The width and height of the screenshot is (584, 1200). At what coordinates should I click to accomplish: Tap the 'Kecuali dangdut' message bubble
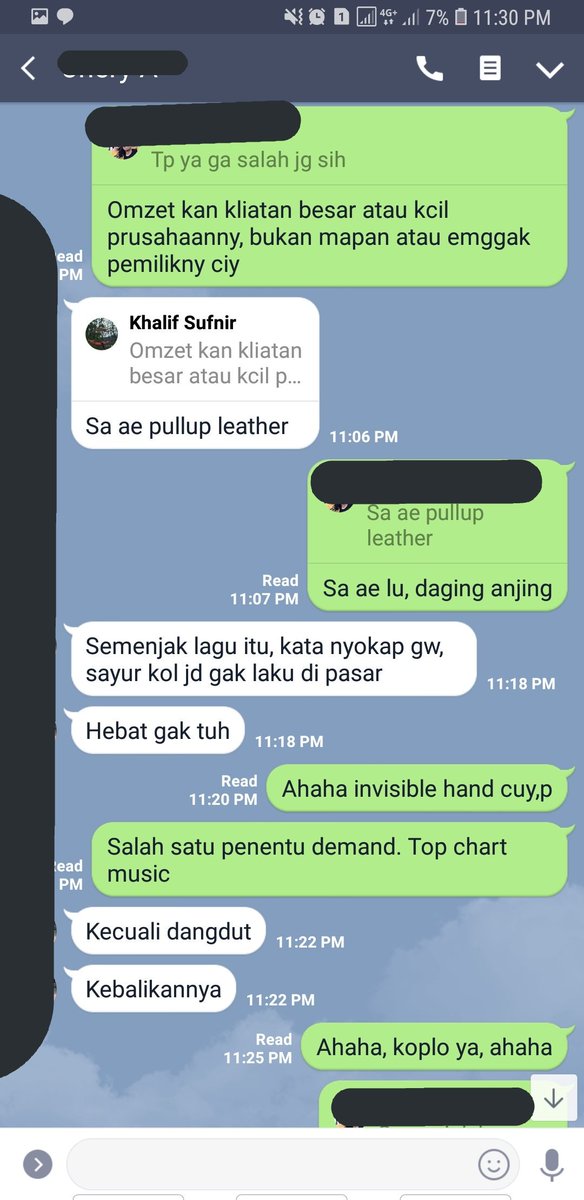coord(168,932)
